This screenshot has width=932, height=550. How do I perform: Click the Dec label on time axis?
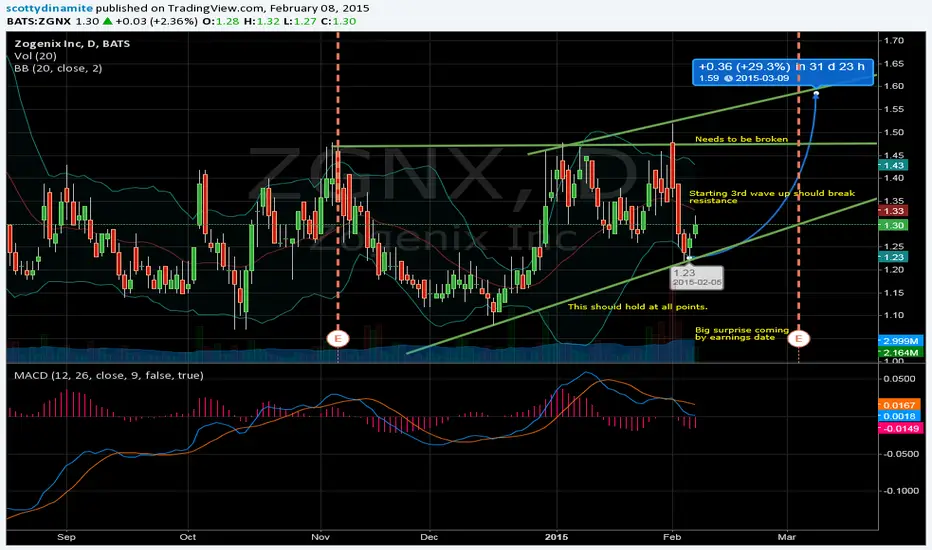coord(429,537)
